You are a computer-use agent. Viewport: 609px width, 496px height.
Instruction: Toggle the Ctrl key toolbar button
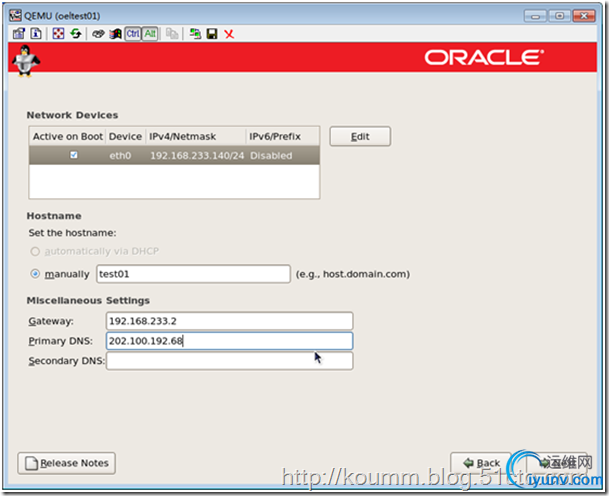click(133, 34)
